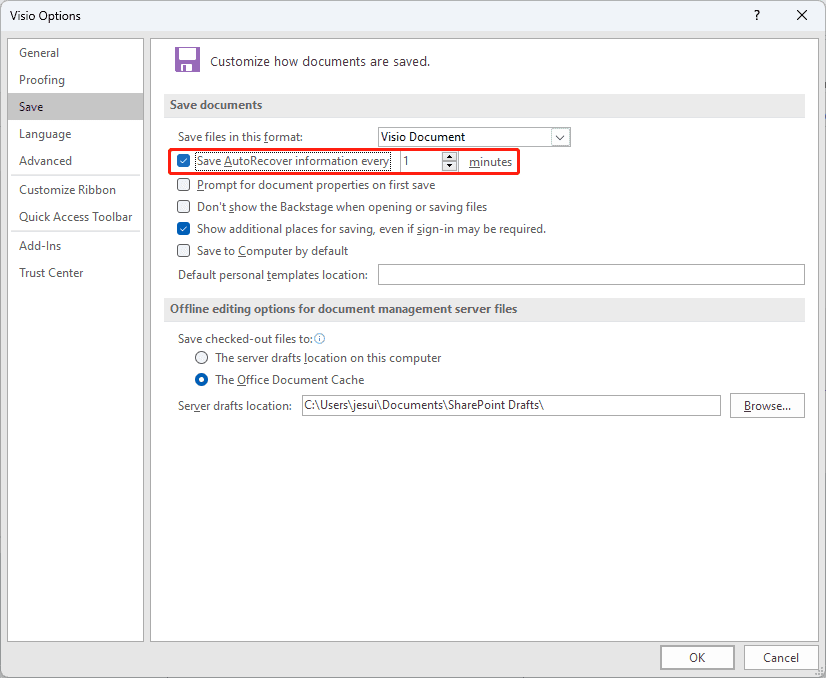
Task: Click the purple floppy disk save icon
Action: (x=187, y=60)
